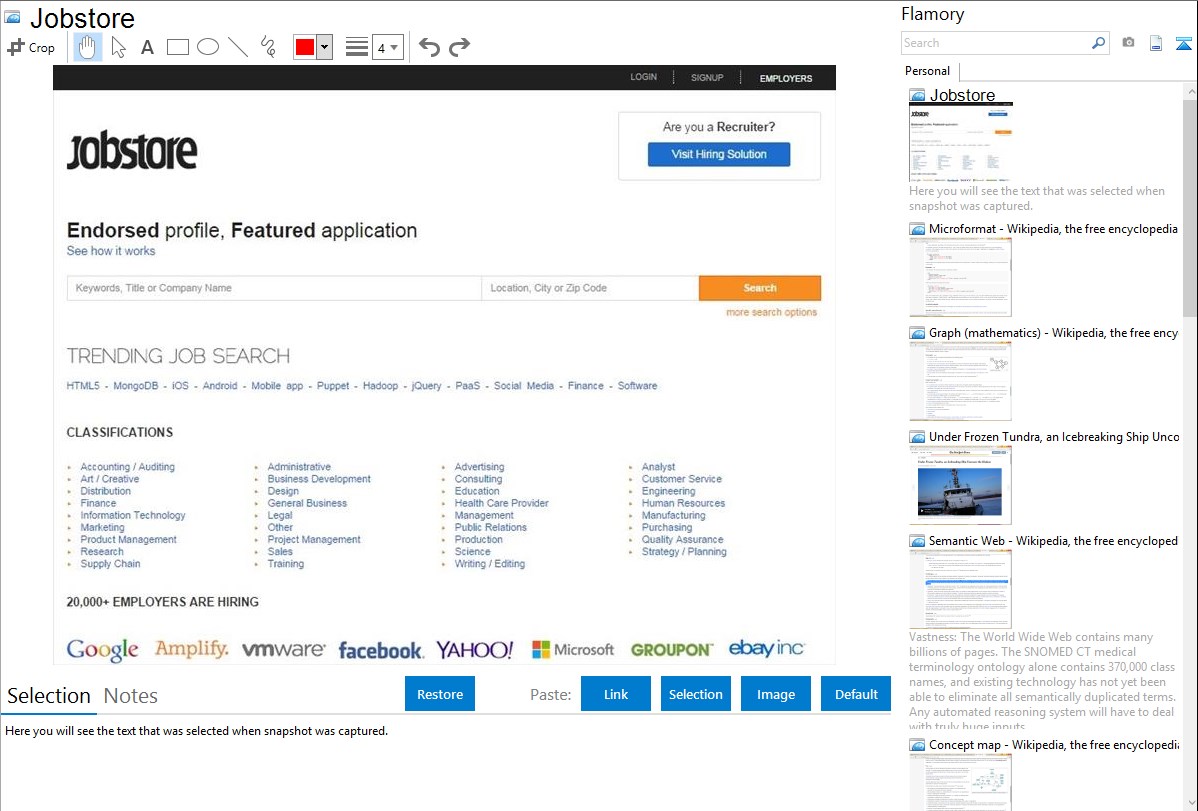
Task: Open the Microformat Wikipedia snapshot thumbnail
Action: pyautogui.click(x=960, y=277)
